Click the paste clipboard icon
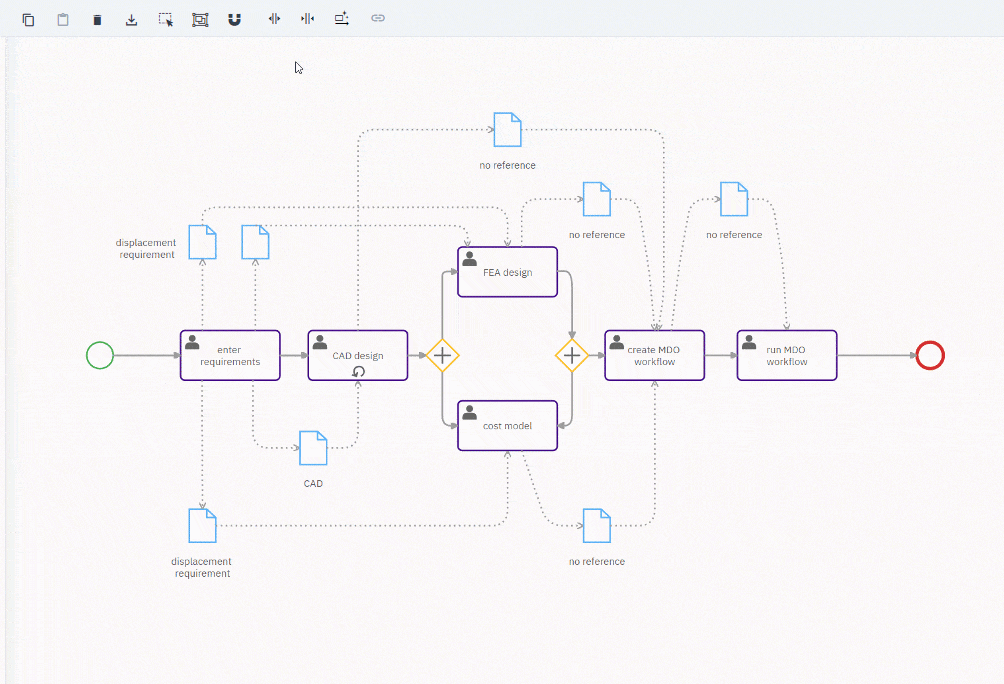 (63, 20)
